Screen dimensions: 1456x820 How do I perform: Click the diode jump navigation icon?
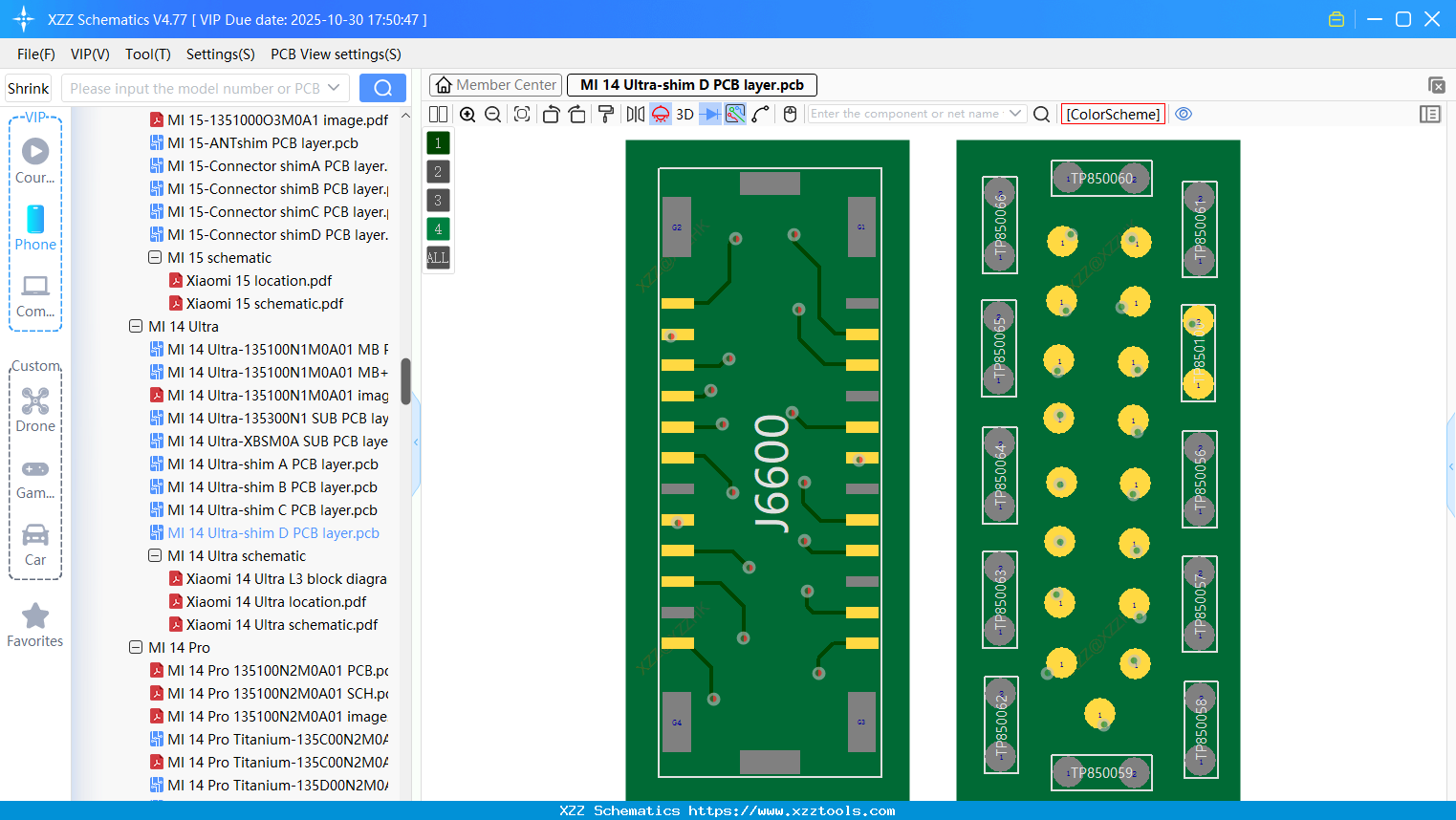[708, 114]
